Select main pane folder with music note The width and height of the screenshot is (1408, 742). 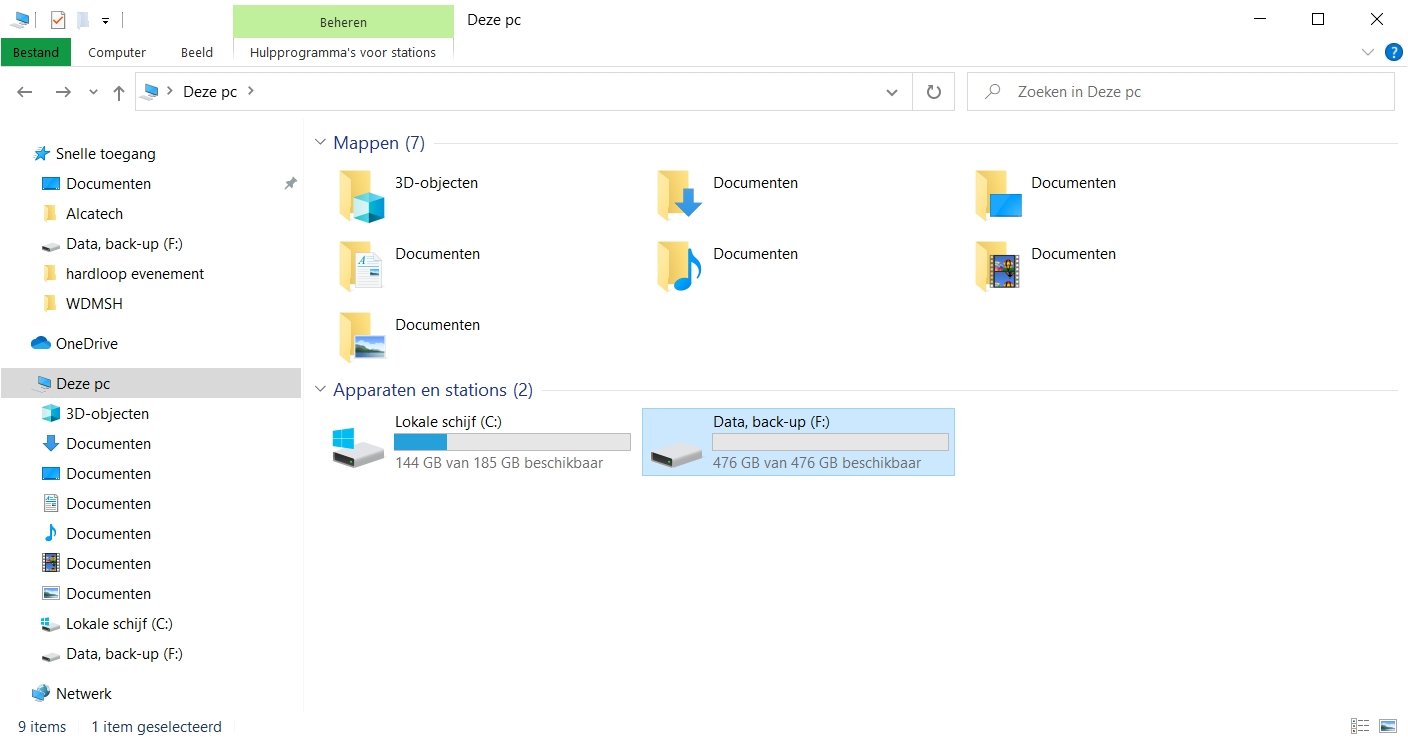pos(728,266)
